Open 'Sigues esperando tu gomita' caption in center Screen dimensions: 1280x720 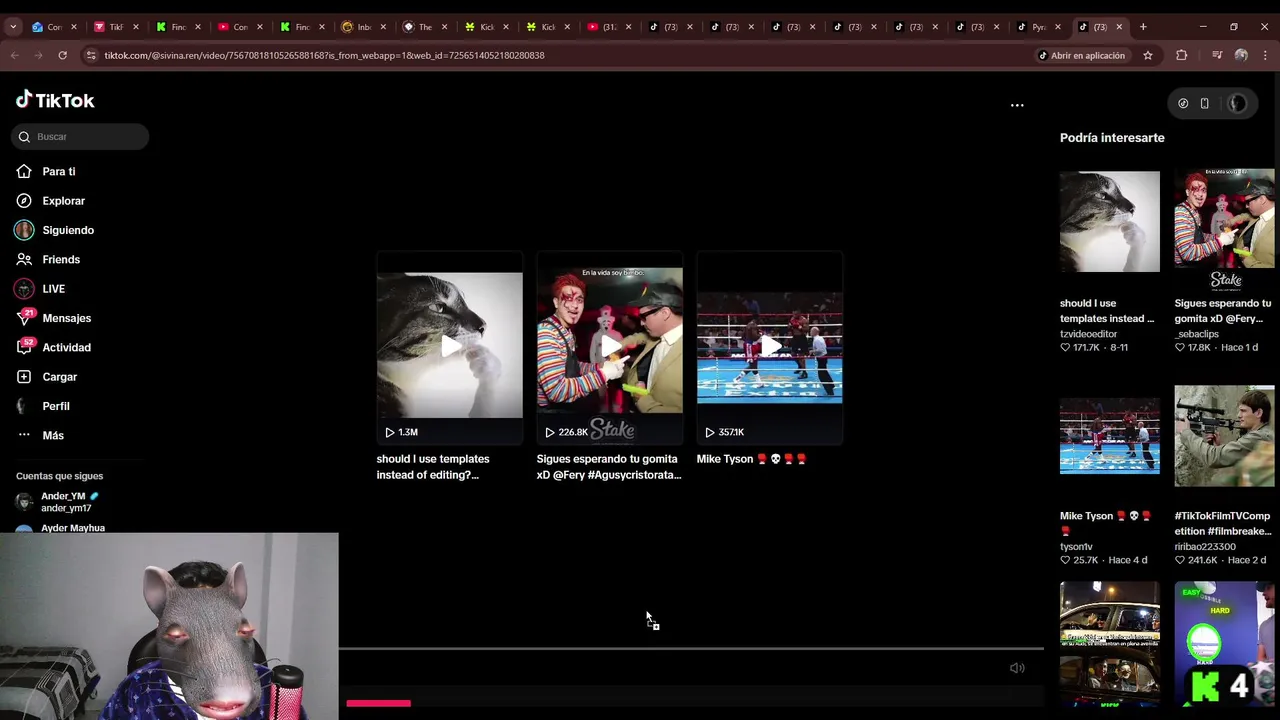(x=608, y=467)
